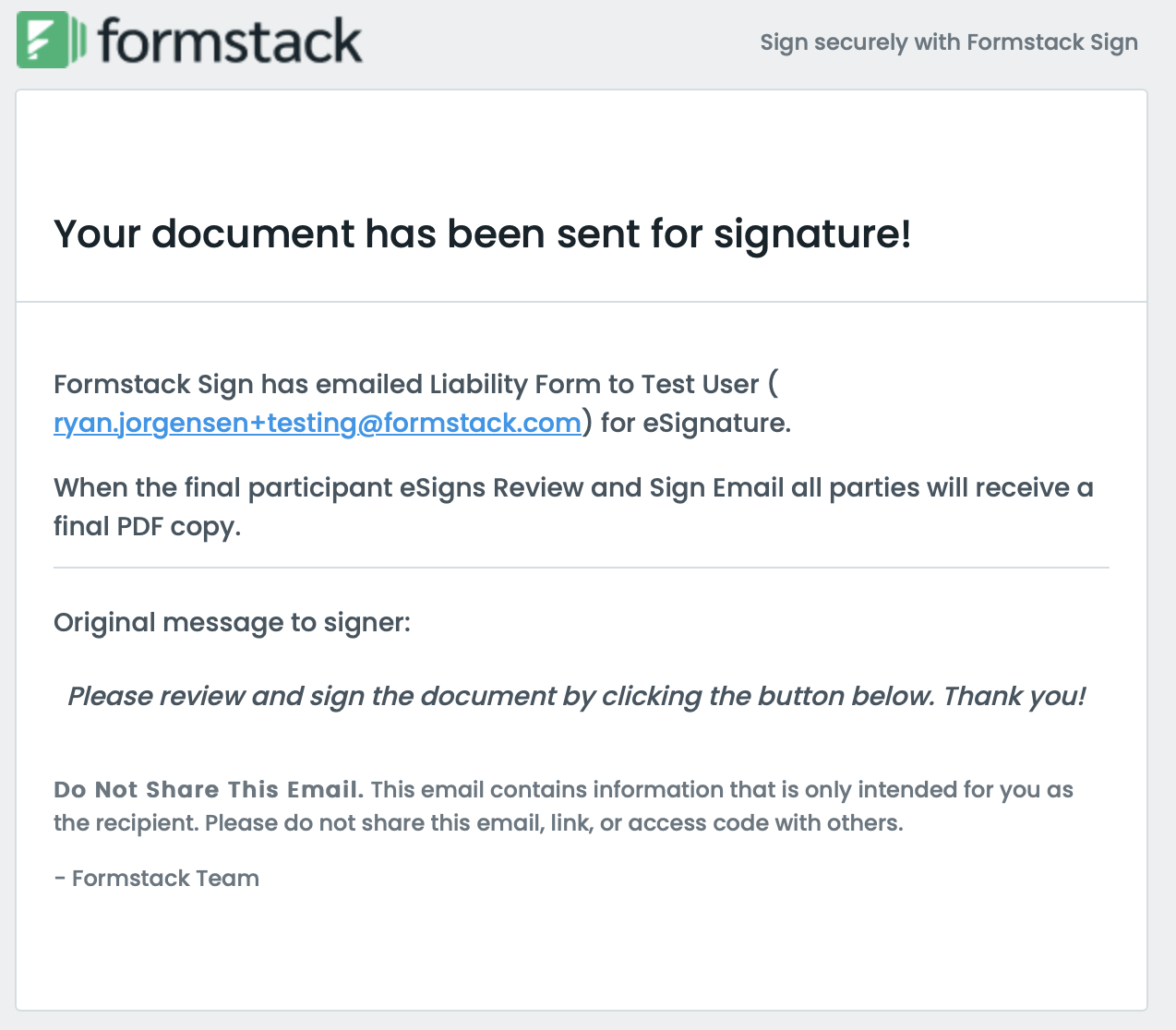Click the "for eSignature." text
The width and height of the screenshot is (1176, 1030).
tap(695, 423)
